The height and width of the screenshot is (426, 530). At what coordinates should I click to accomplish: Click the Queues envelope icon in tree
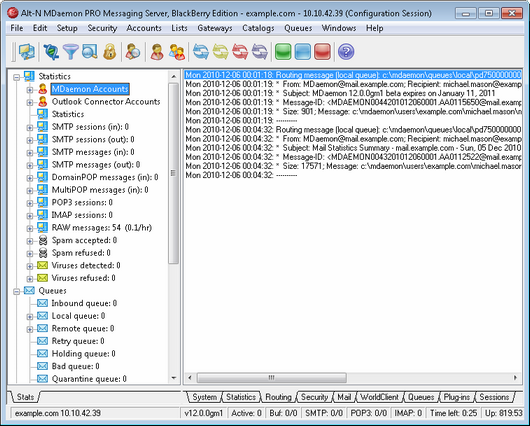(x=29, y=290)
